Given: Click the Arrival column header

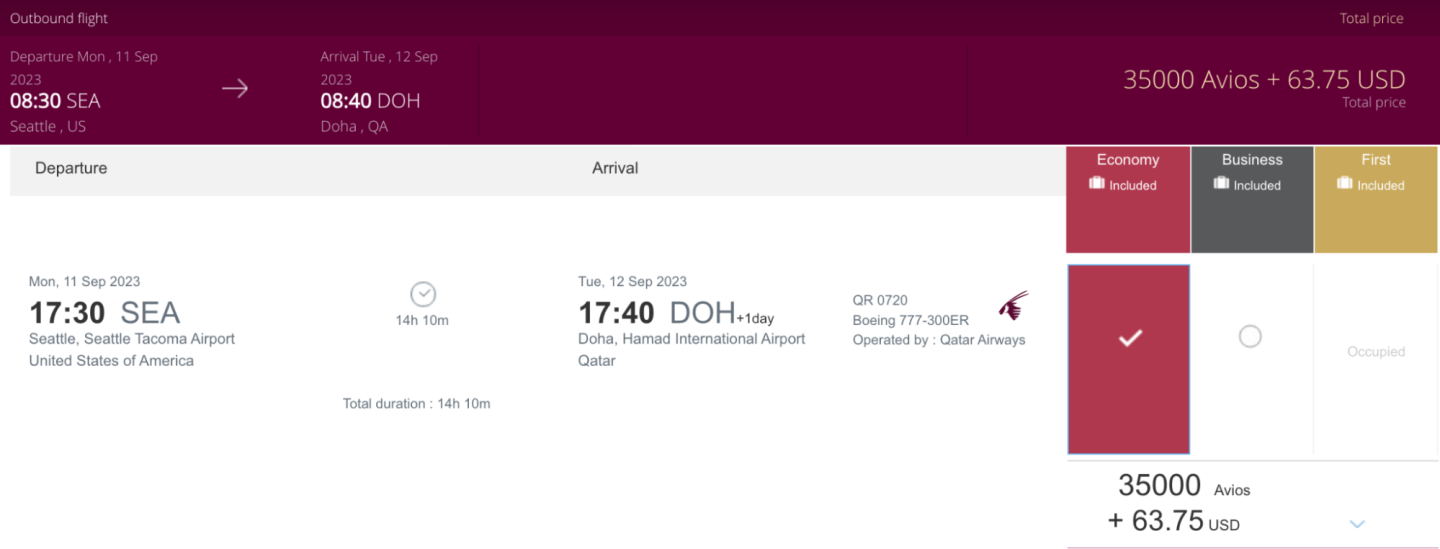Looking at the screenshot, I should 615,168.
